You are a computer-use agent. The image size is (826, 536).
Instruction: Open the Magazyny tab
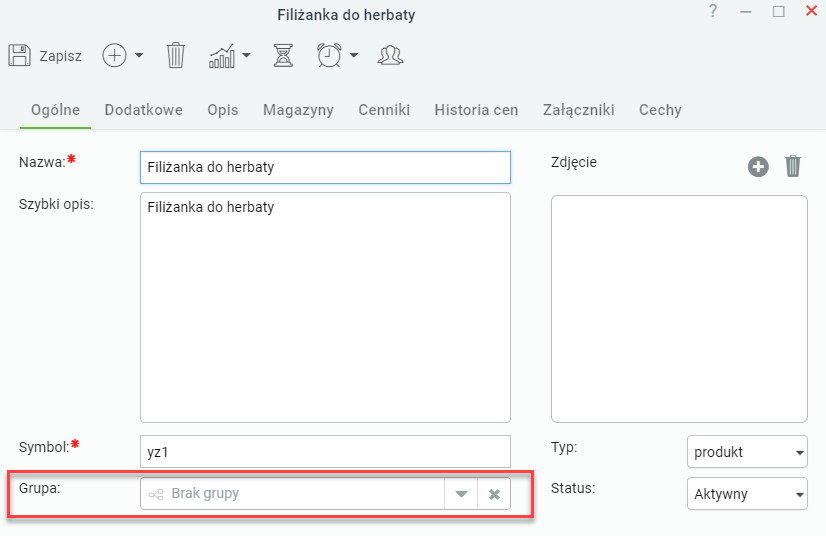pyautogui.click(x=298, y=110)
